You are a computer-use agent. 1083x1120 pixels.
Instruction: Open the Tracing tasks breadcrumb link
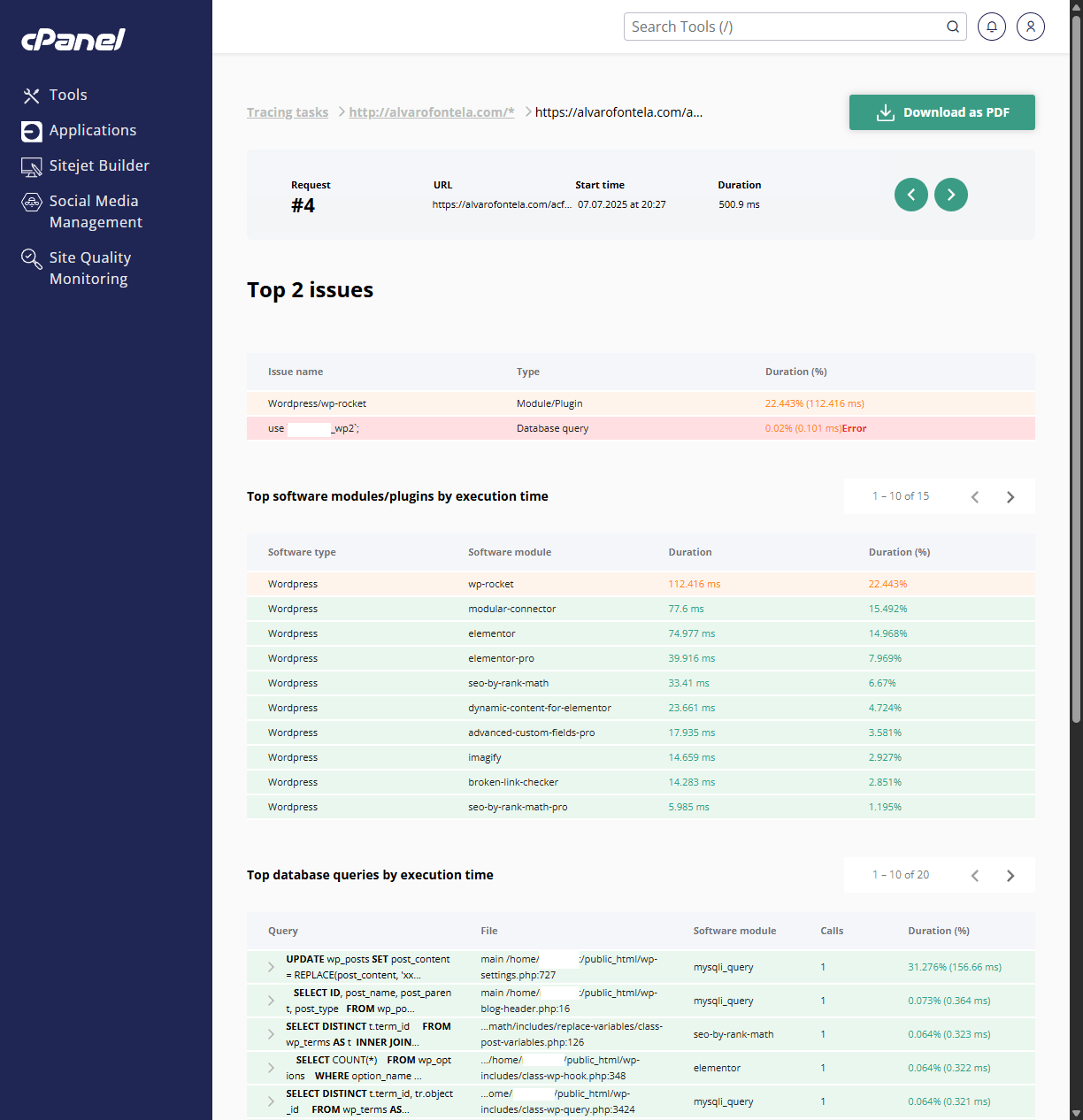288,112
